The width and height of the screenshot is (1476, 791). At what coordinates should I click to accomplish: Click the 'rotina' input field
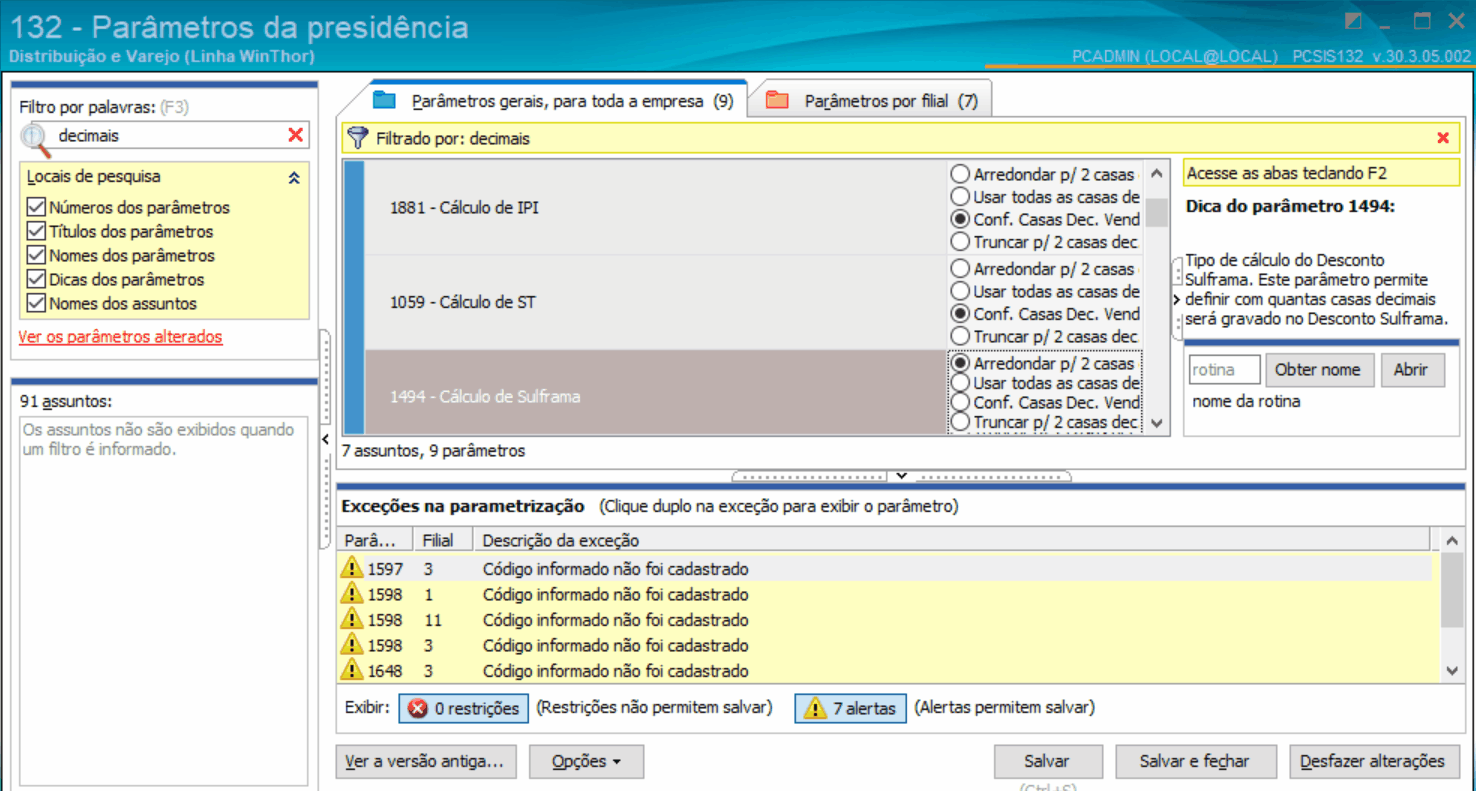(x=1224, y=370)
